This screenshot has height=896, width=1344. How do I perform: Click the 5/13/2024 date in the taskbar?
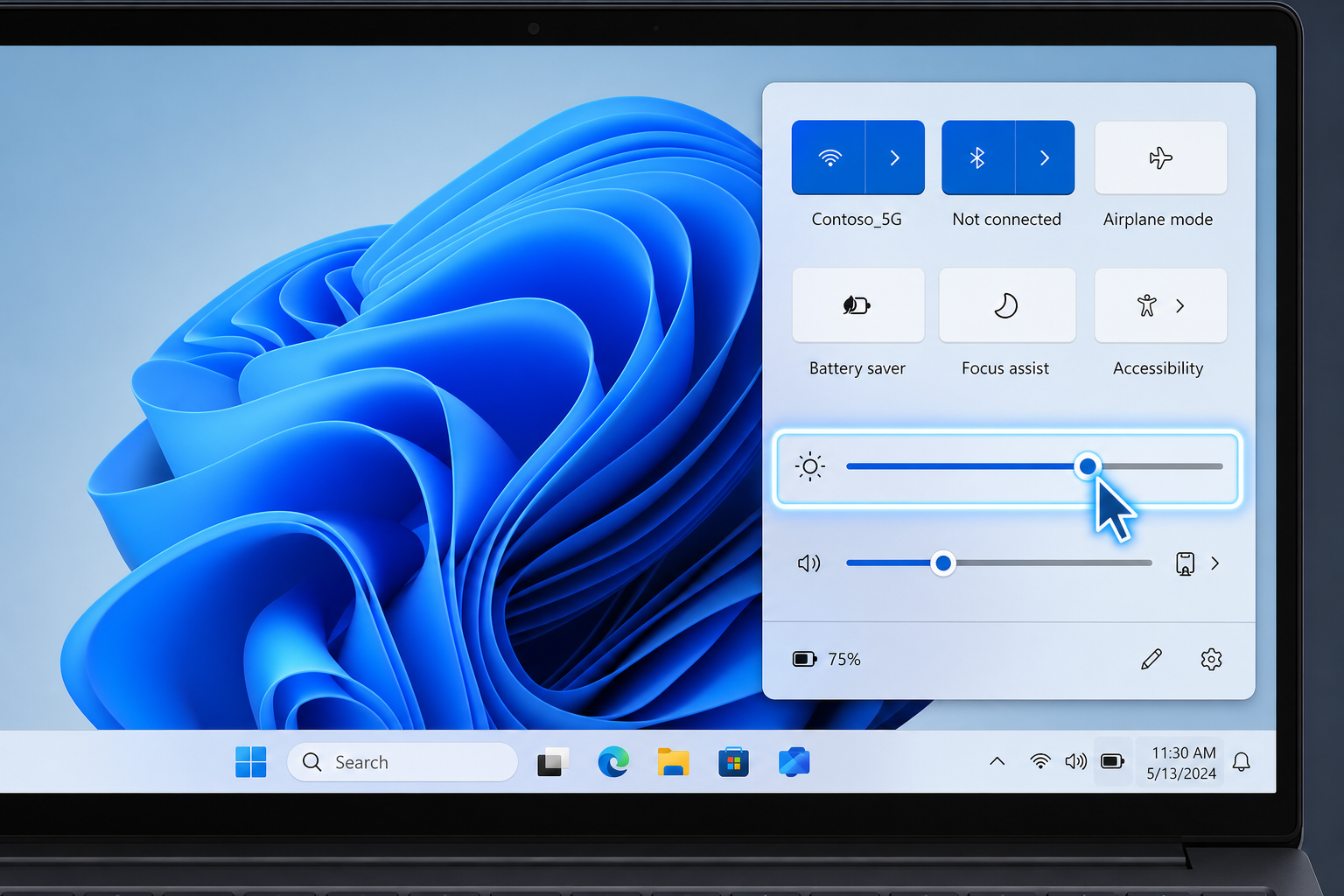(1181, 773)
